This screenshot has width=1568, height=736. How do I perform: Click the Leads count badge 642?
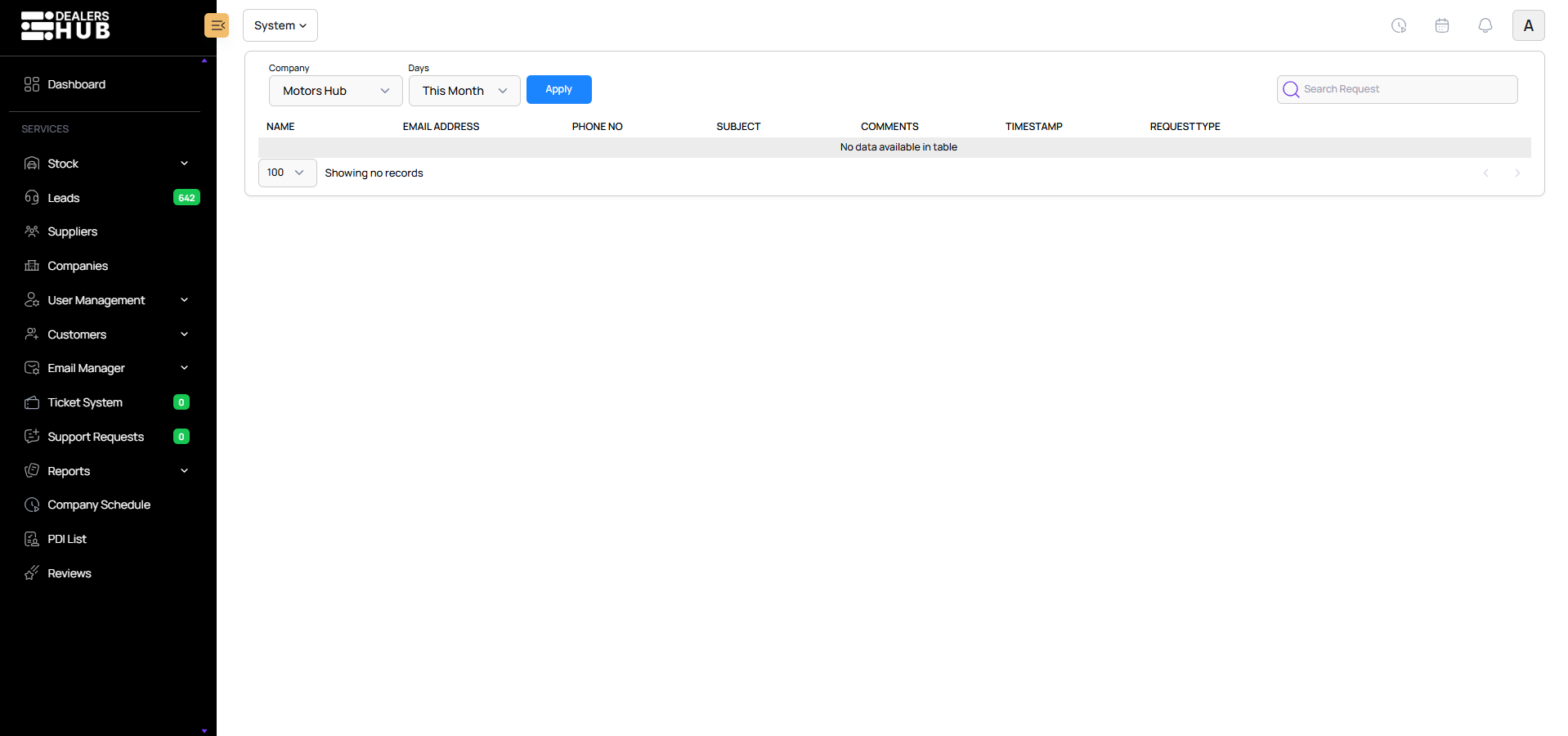pos(186,198)
